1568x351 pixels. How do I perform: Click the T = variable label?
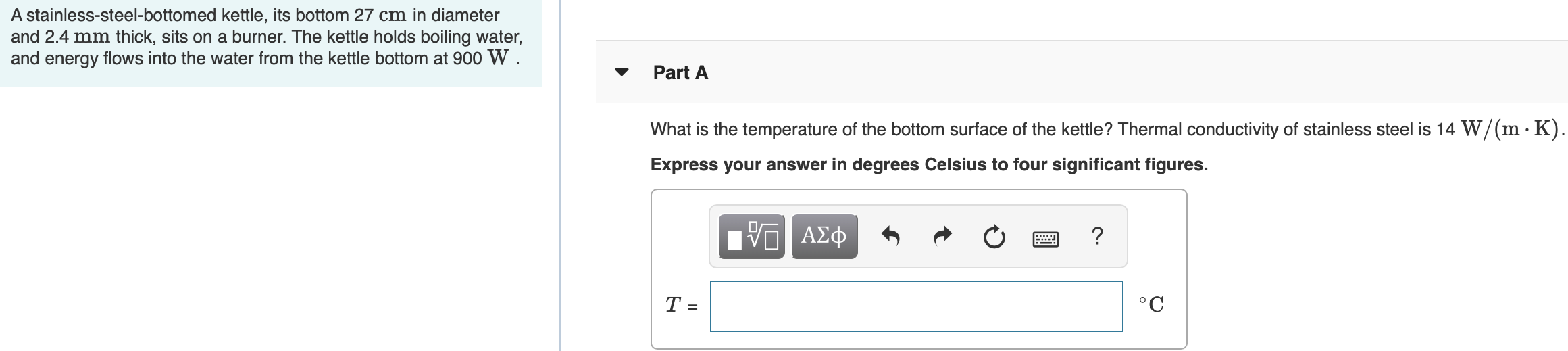pos(682,306)
